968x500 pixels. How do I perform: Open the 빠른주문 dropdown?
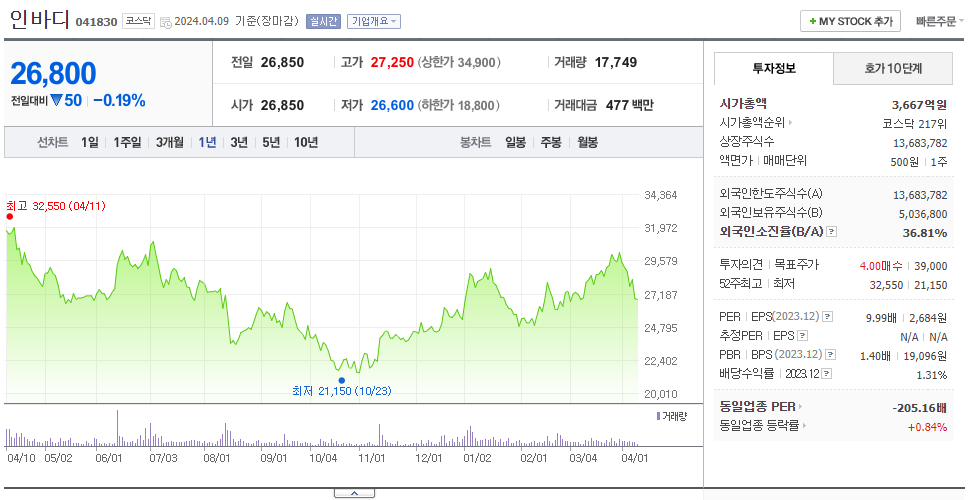940,21
